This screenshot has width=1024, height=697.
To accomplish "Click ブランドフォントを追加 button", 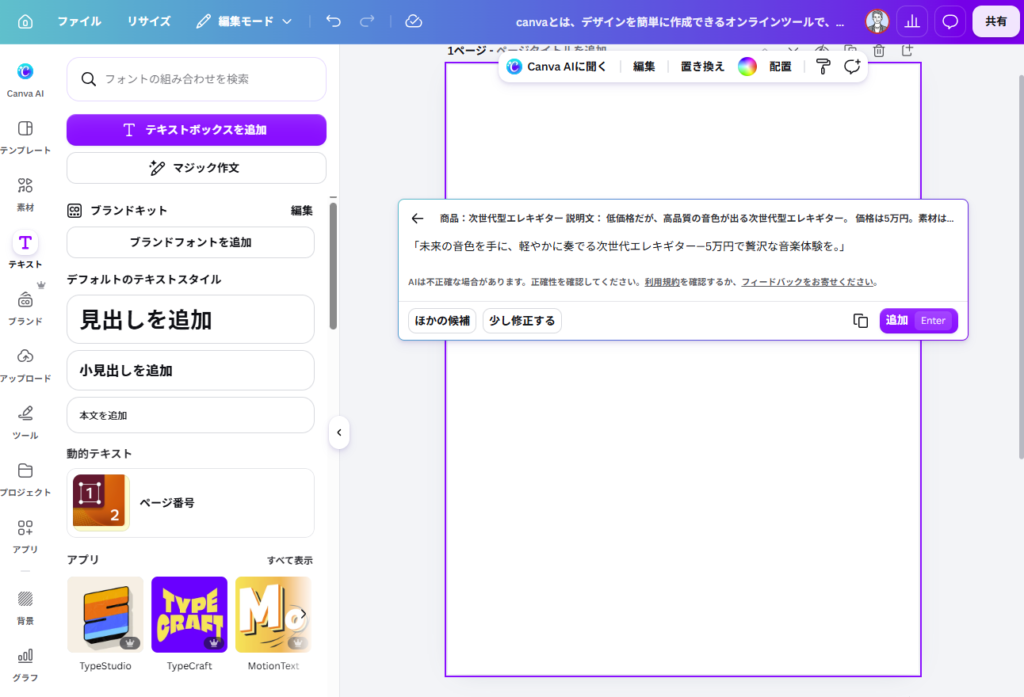I will 190,242.
